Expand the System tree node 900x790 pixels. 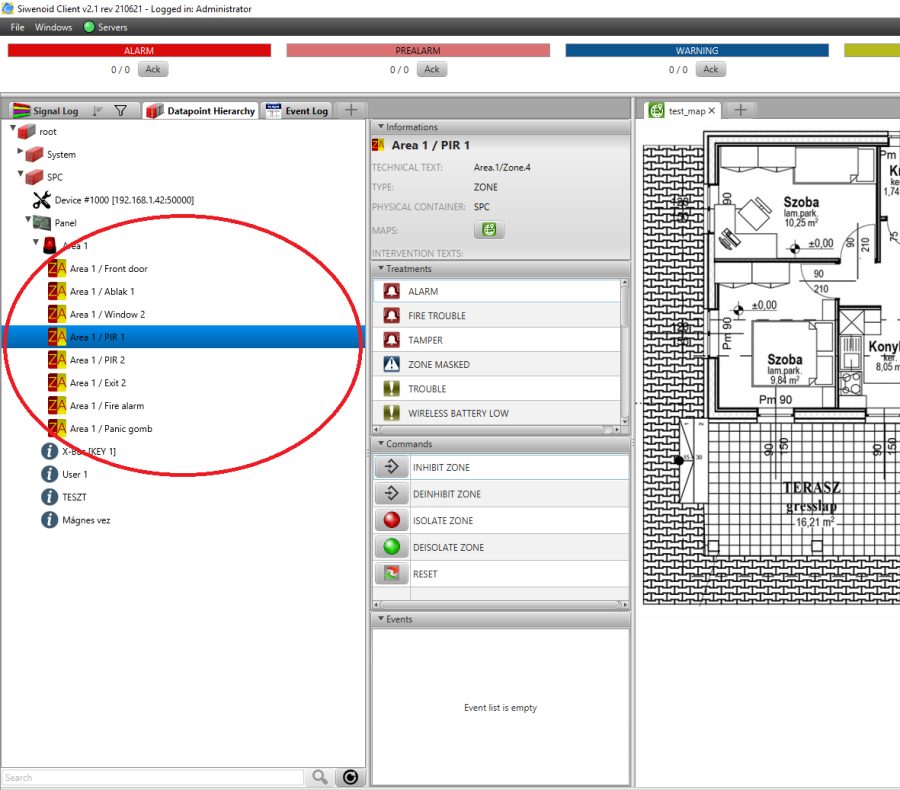(21, 153)
